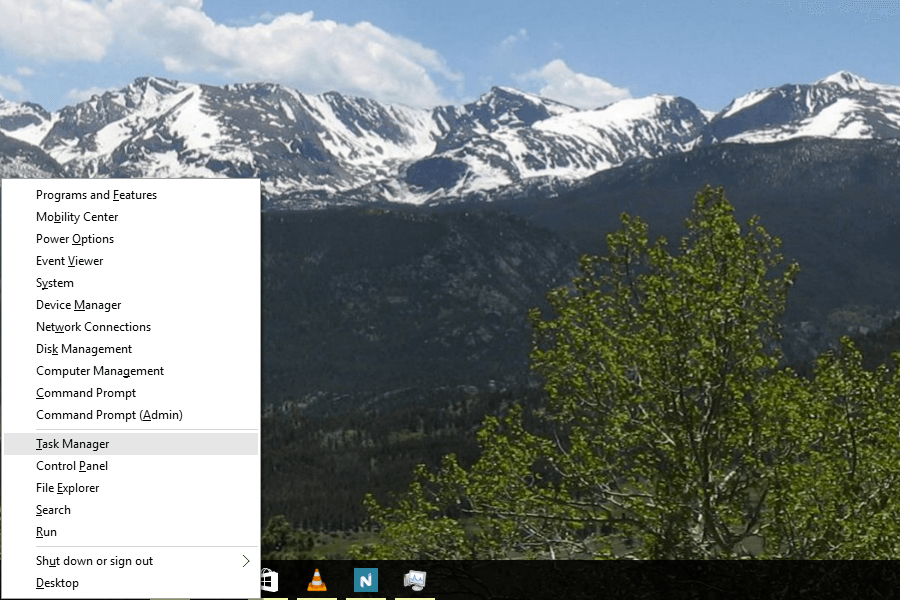
Task: Click the highlighted Task Manager entry
Action: 131,444
